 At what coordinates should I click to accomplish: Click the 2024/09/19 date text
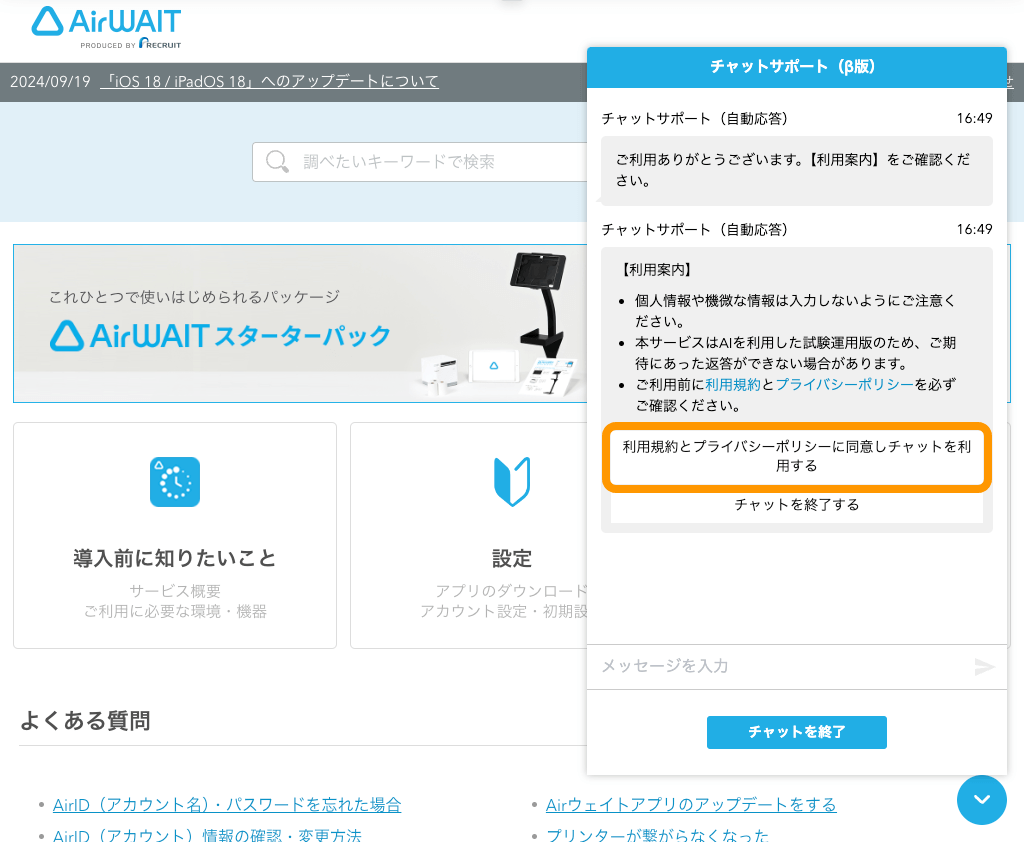click(x=50, y=82)
